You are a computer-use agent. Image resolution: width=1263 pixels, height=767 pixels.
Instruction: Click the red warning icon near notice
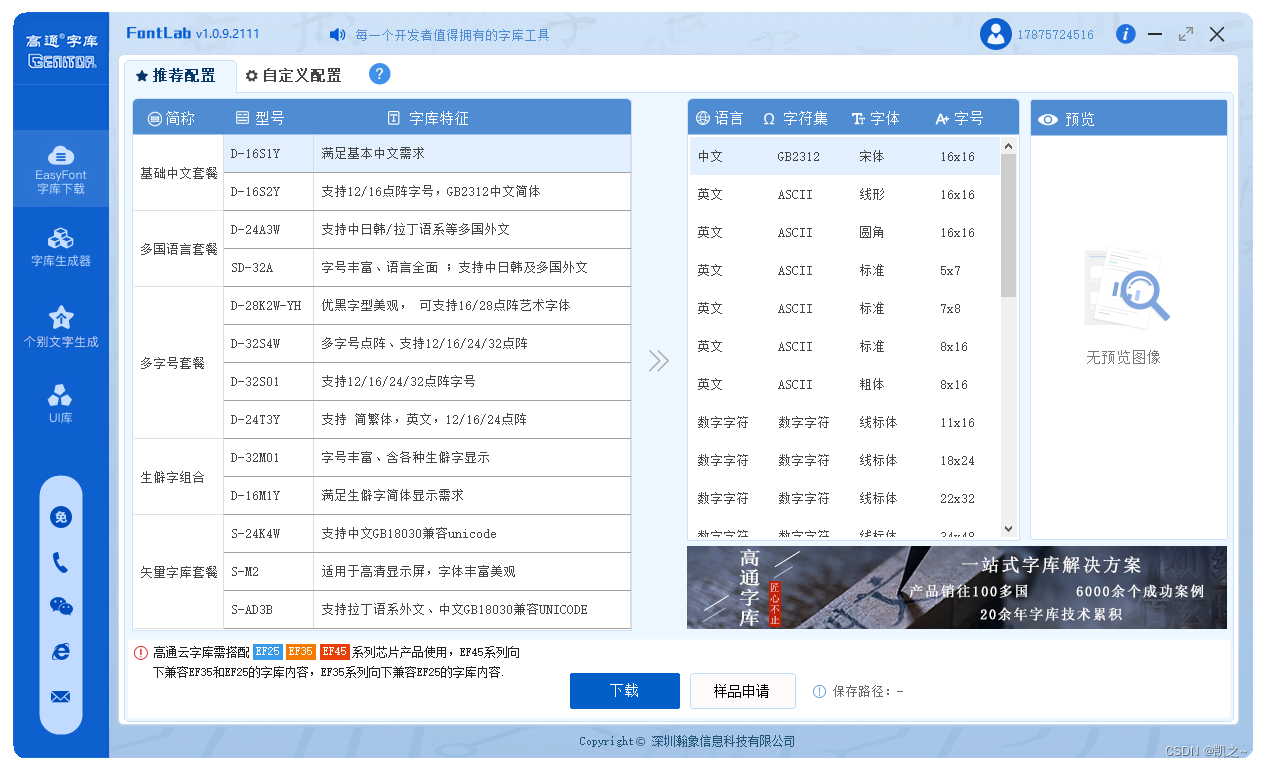[141, 653]
